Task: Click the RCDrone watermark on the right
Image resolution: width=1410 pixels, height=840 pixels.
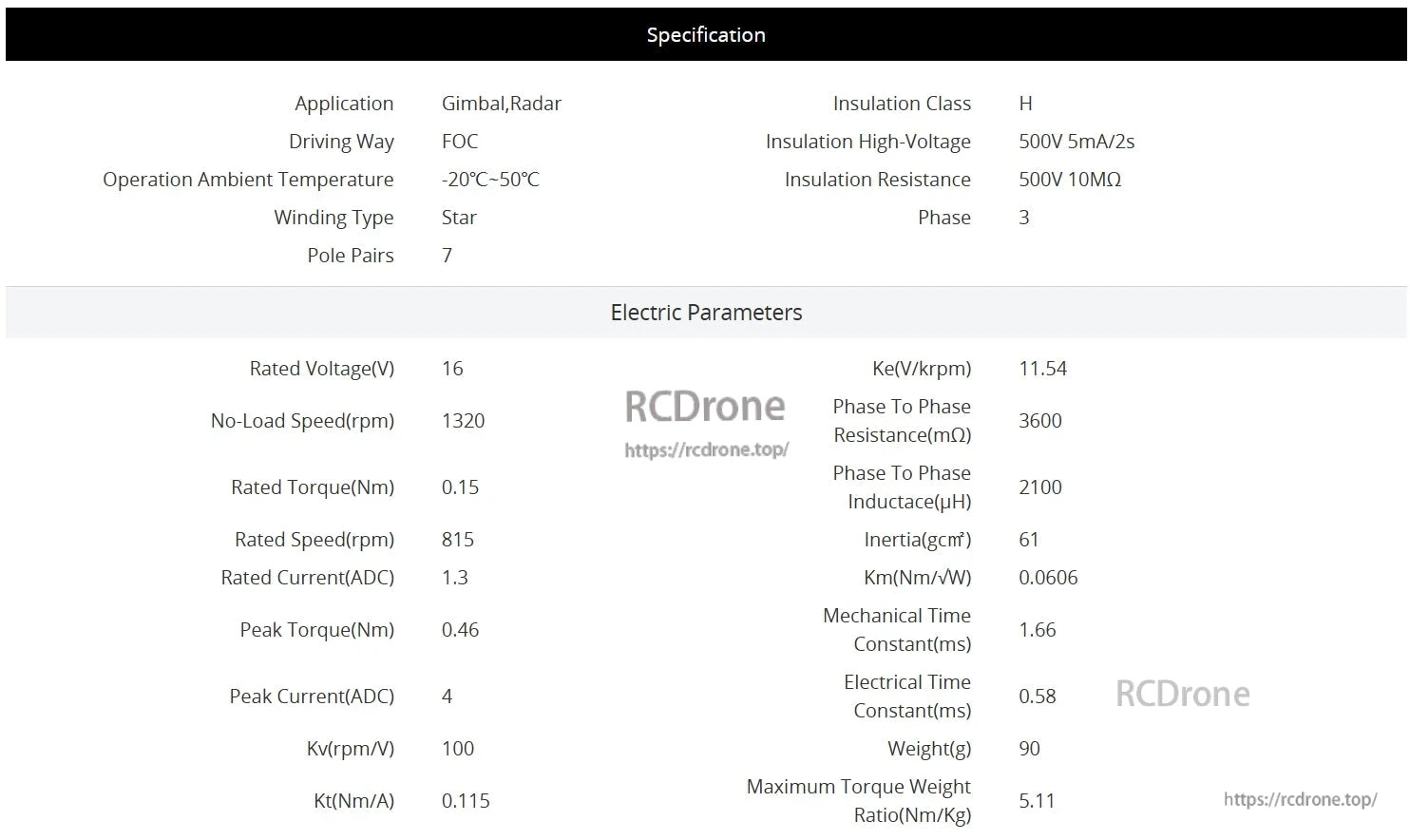Action: [1182, 695]
